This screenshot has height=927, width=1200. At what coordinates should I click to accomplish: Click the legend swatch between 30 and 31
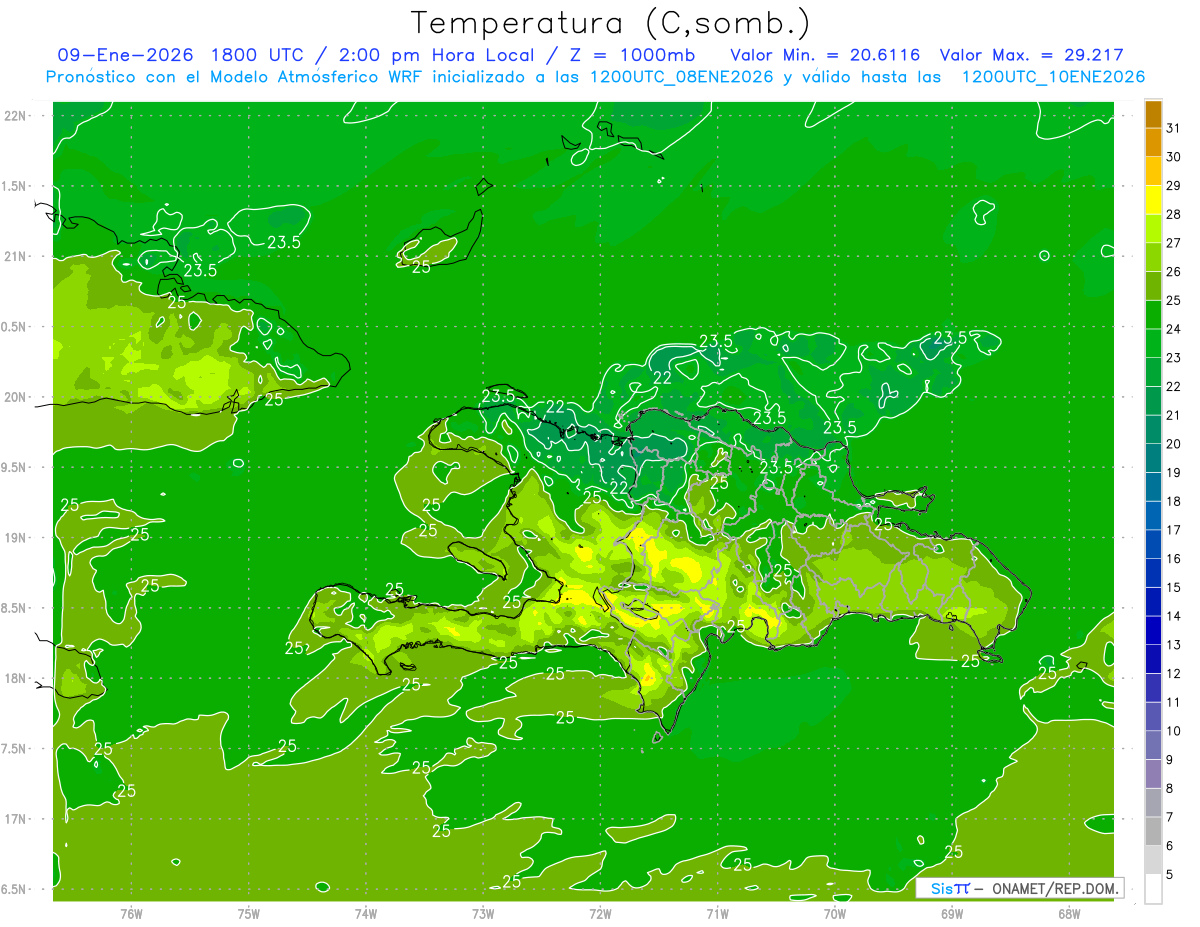[x=1153, y=143]
